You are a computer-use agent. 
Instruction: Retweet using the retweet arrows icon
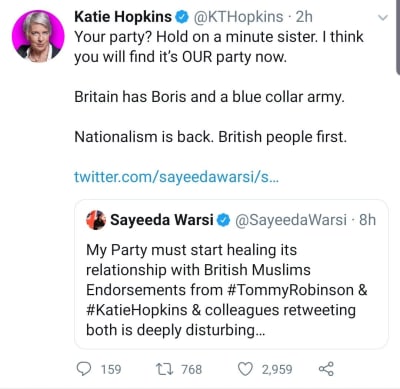tap(165, 369)
